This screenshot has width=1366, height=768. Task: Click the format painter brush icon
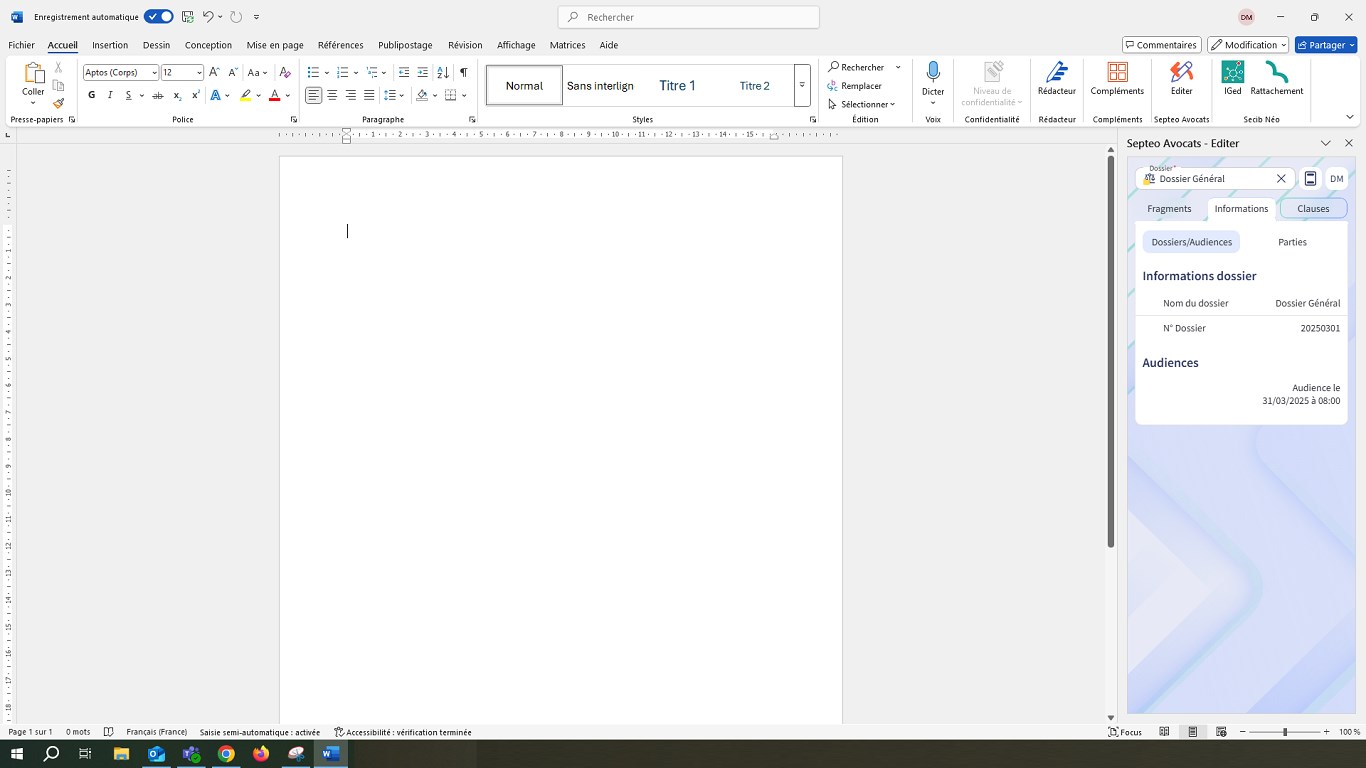point(58,103)
